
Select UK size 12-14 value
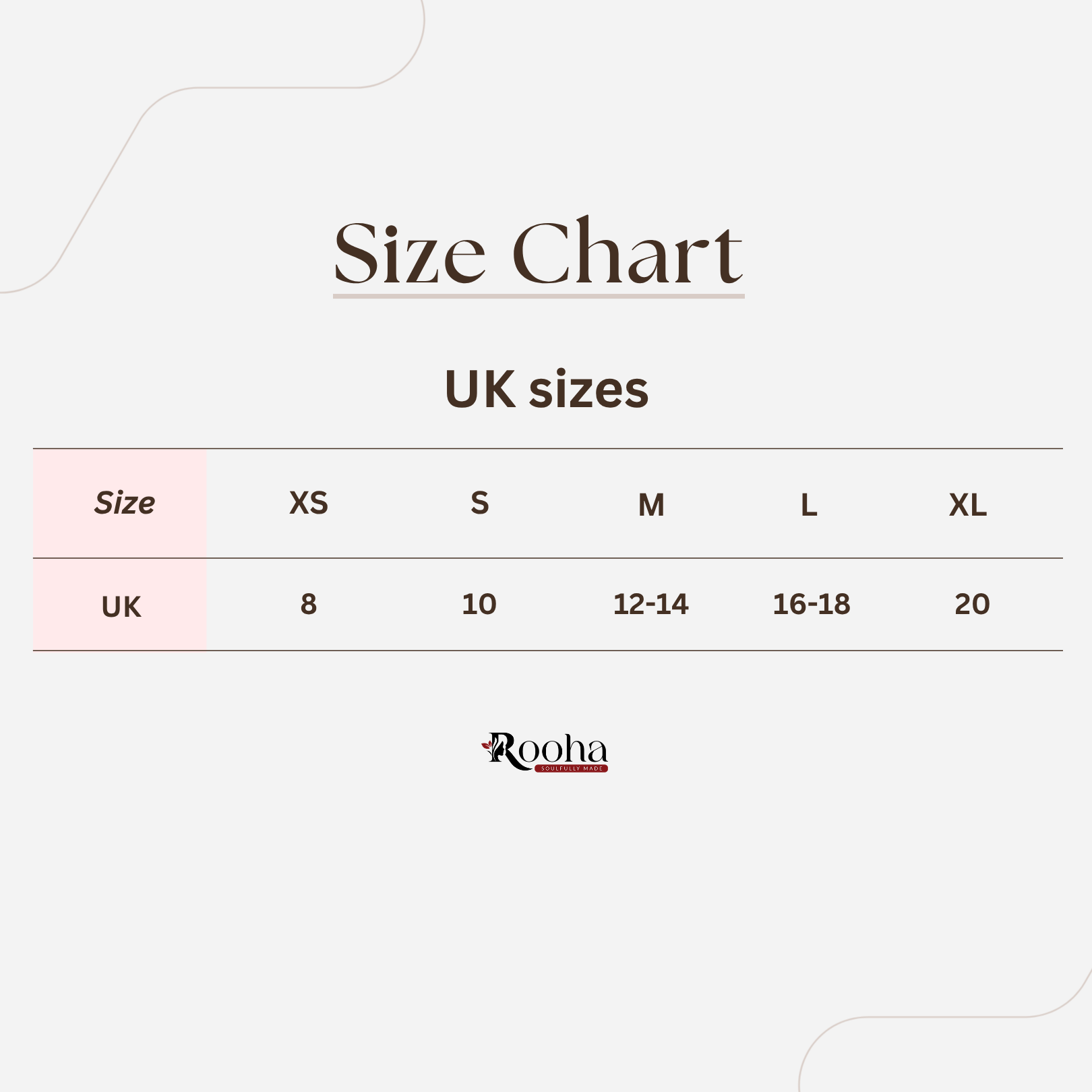click(651, 604)
